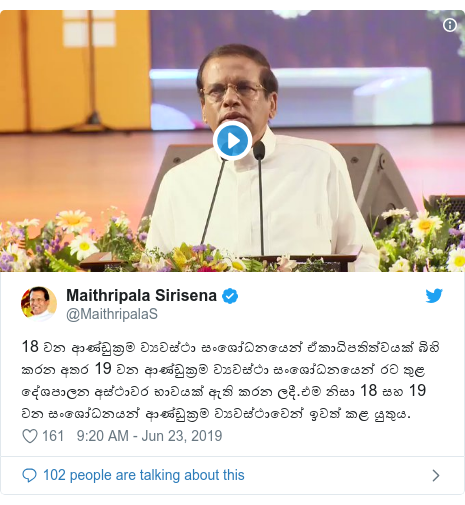The width and height of the screenshot is (465, 505).
Task: Click the video thumbnail of the speaker
Action: (x=232, y=141)
